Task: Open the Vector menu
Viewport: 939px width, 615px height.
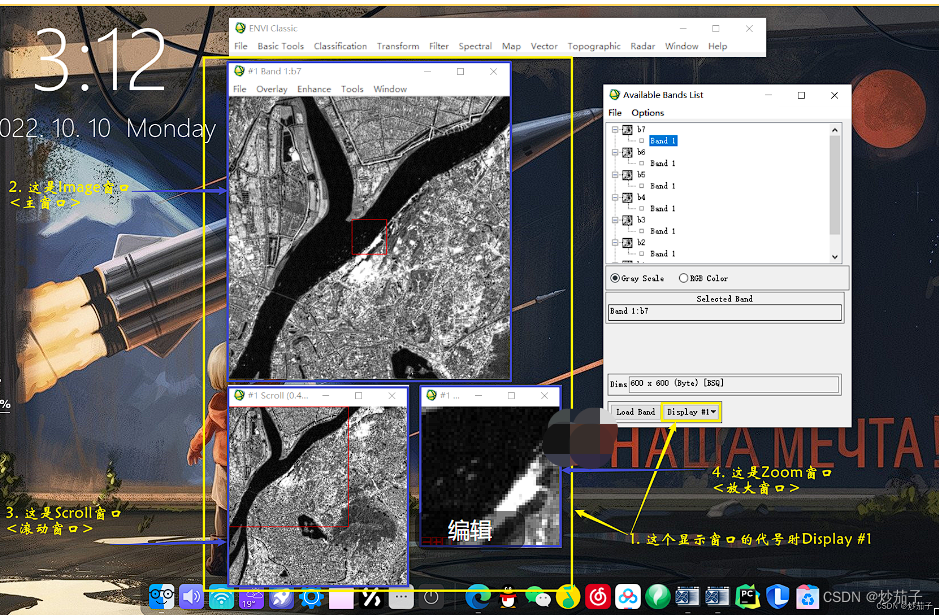Action: coord(544,46)
